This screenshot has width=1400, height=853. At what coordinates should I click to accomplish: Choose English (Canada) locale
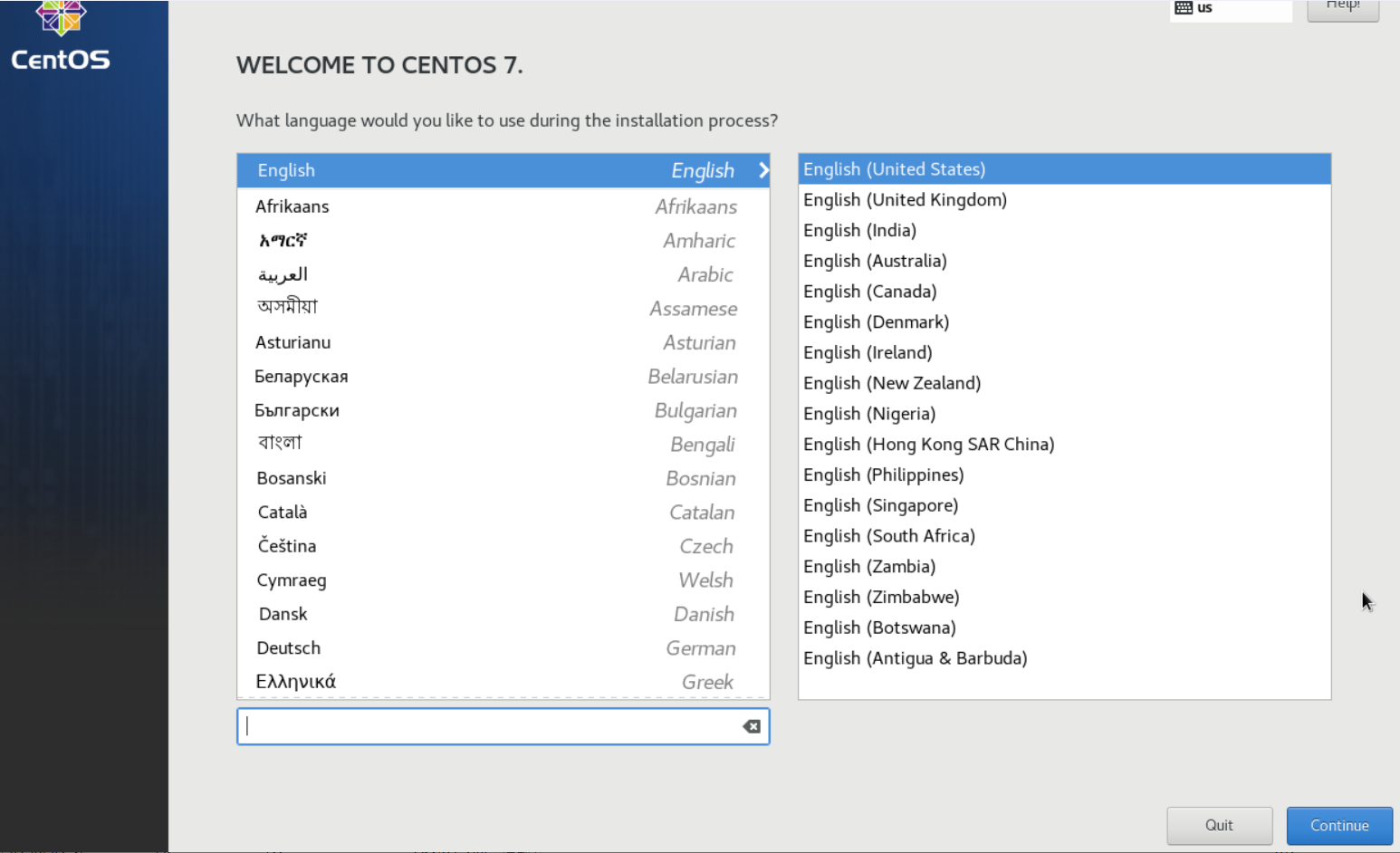1064,292
